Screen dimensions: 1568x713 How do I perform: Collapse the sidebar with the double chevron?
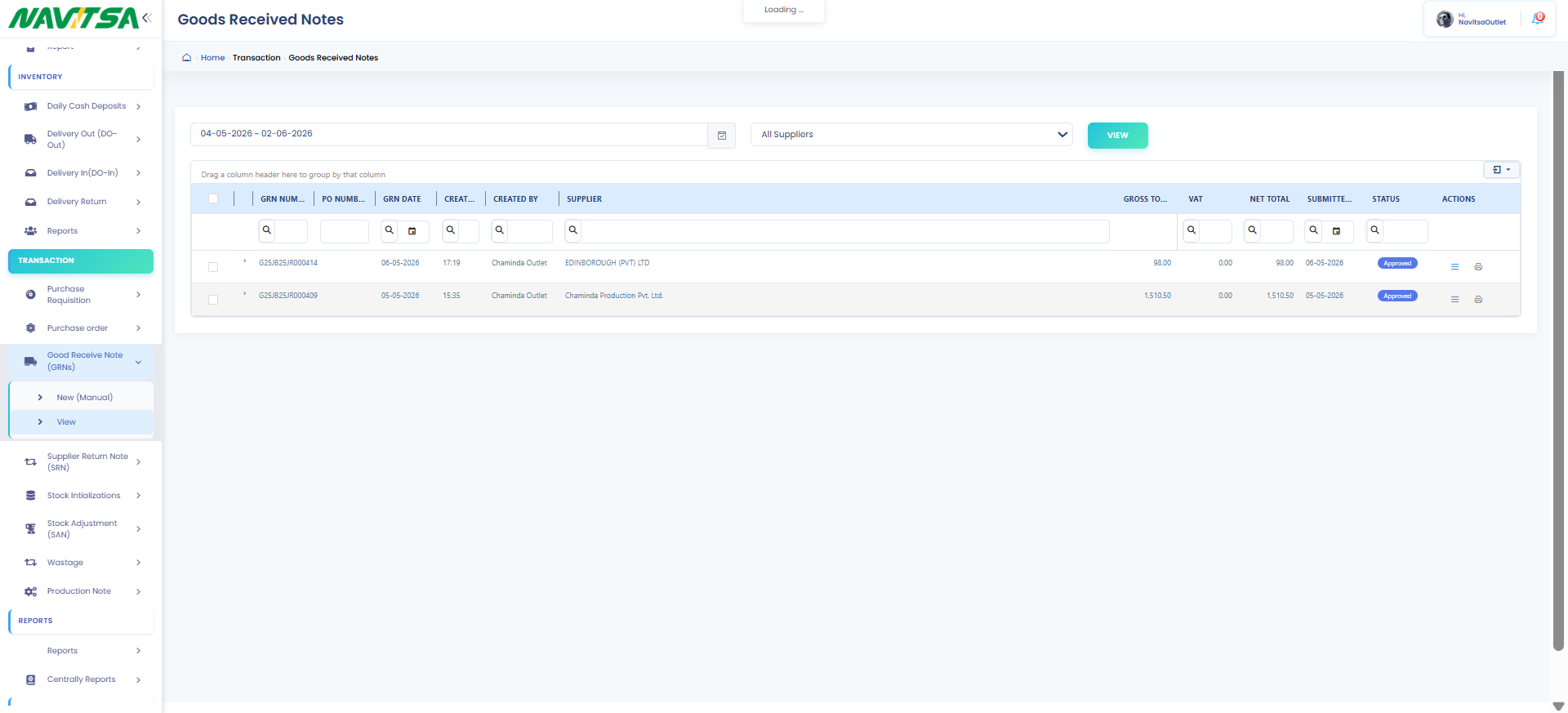(147, 17)
